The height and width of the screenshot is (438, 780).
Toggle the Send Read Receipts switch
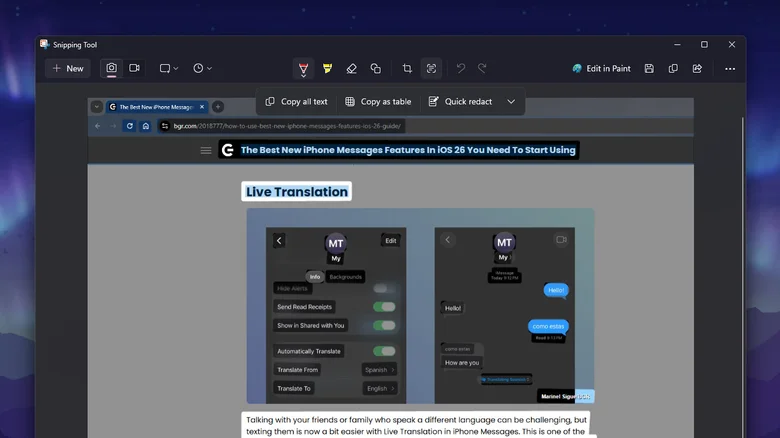[x=384, y=307]
